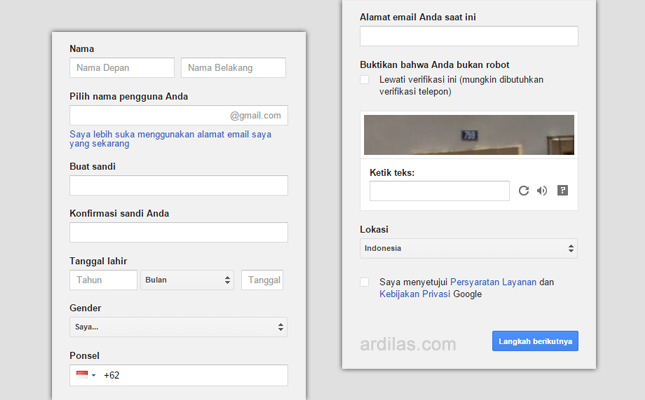Viewport: 645px width, 400px height.
Task: Open the Kebijakan Privasi link
Action: 415,294
